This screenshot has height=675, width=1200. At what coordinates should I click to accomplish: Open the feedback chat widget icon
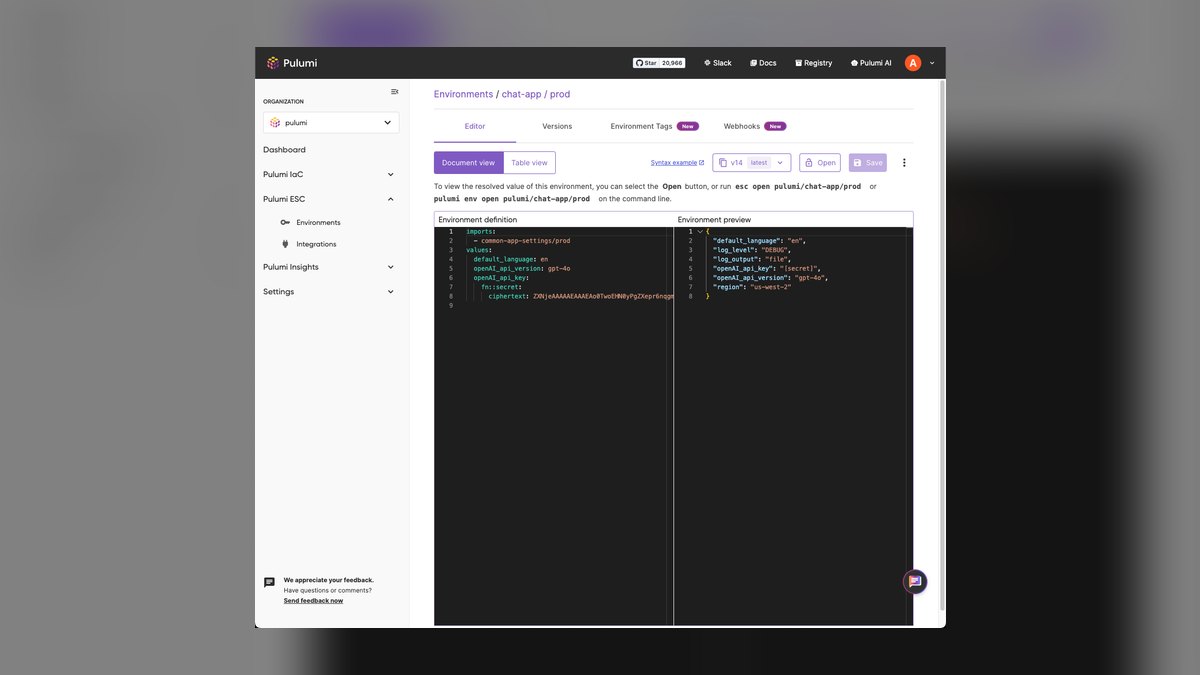tap(914, 581)
